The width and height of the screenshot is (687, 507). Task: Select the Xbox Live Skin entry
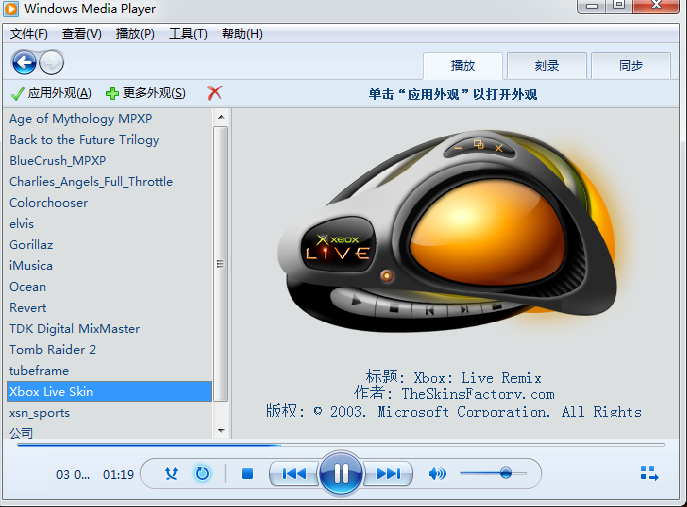point(110,392)
